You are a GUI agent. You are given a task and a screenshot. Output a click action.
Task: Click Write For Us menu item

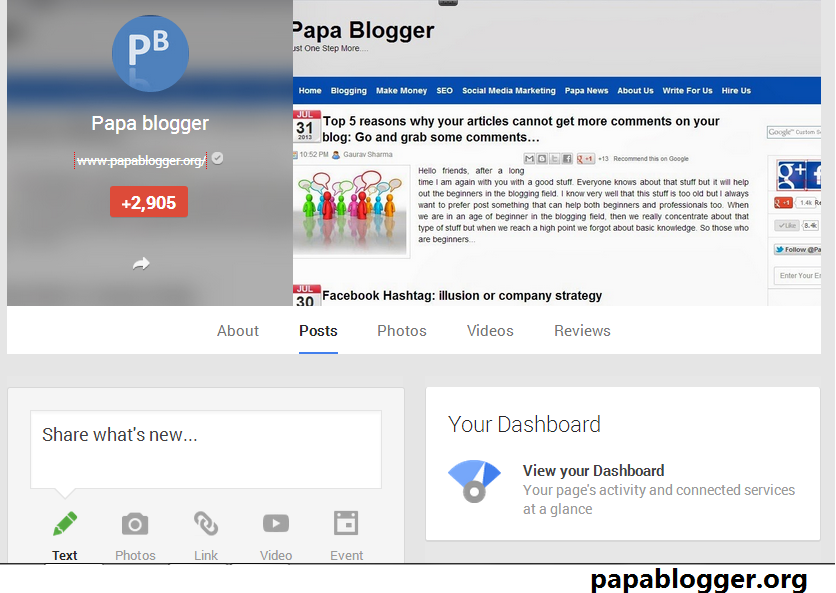pyautogui.click(x=687, y=91)
